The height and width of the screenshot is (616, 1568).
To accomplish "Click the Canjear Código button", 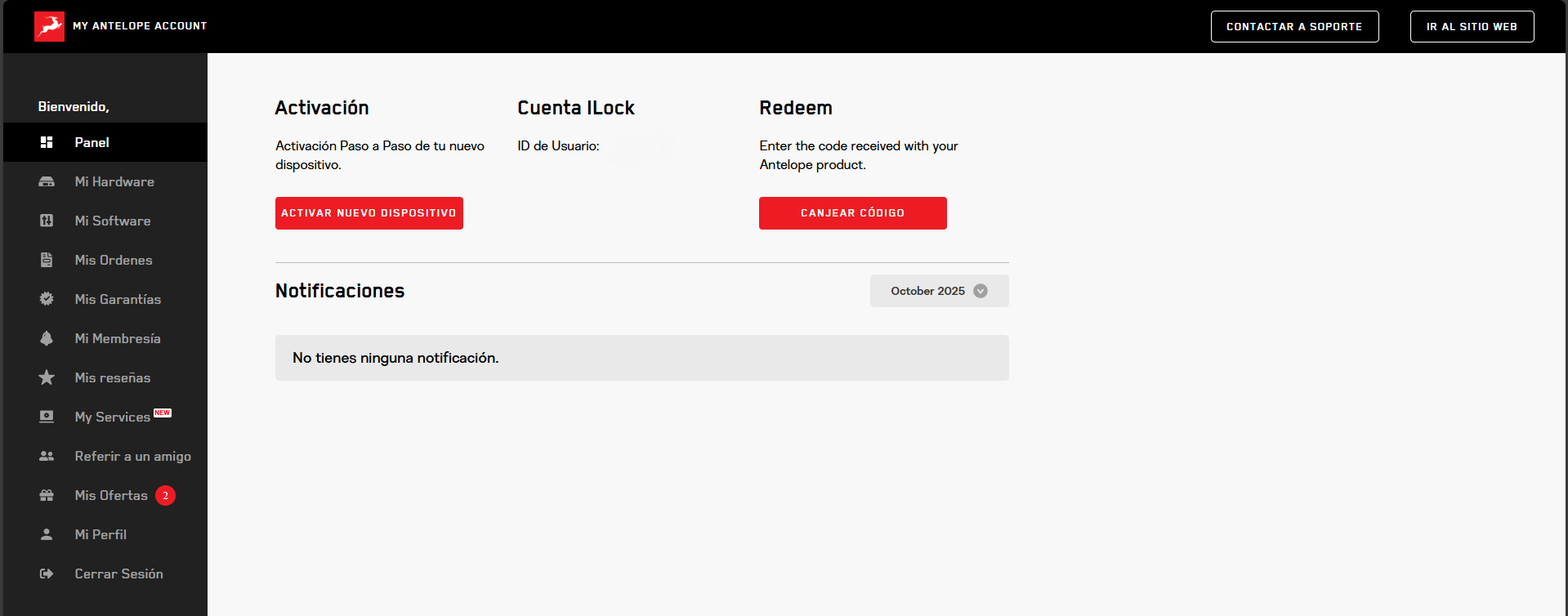I will tap(853, 213).
